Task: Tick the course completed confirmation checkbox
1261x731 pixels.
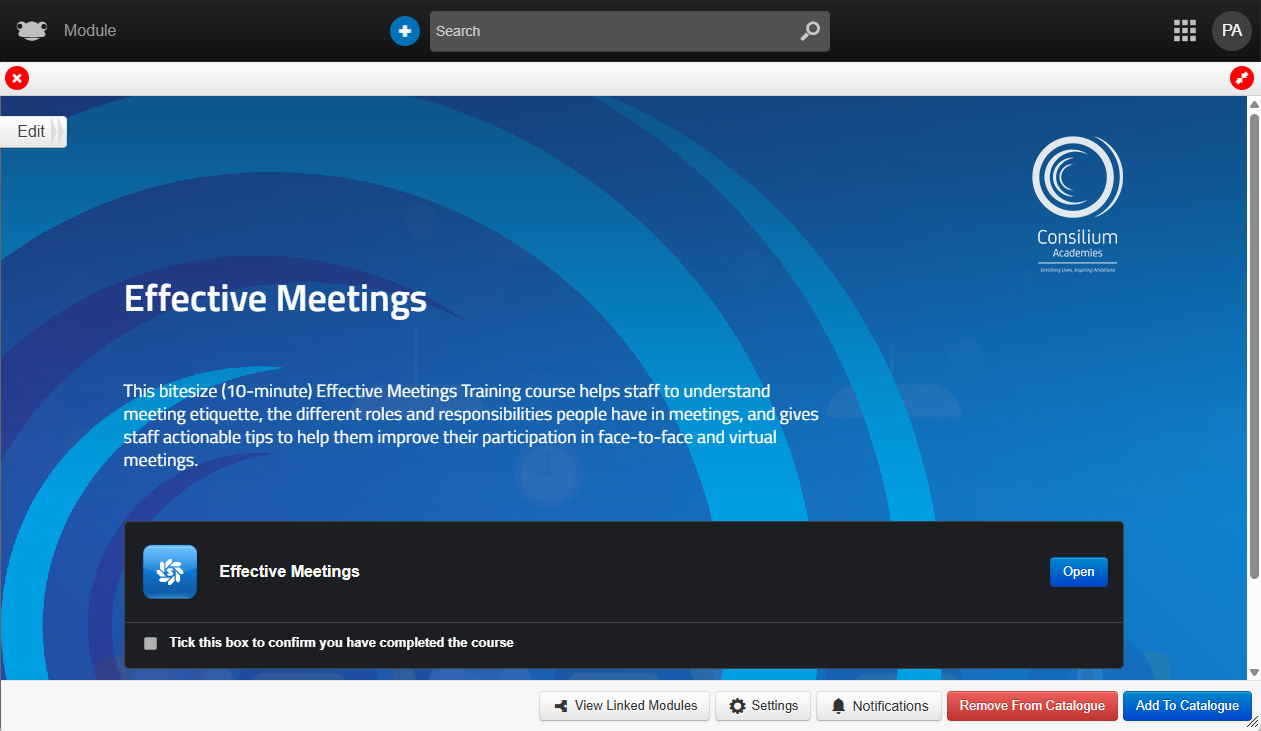Action: [x=151, y=643]
